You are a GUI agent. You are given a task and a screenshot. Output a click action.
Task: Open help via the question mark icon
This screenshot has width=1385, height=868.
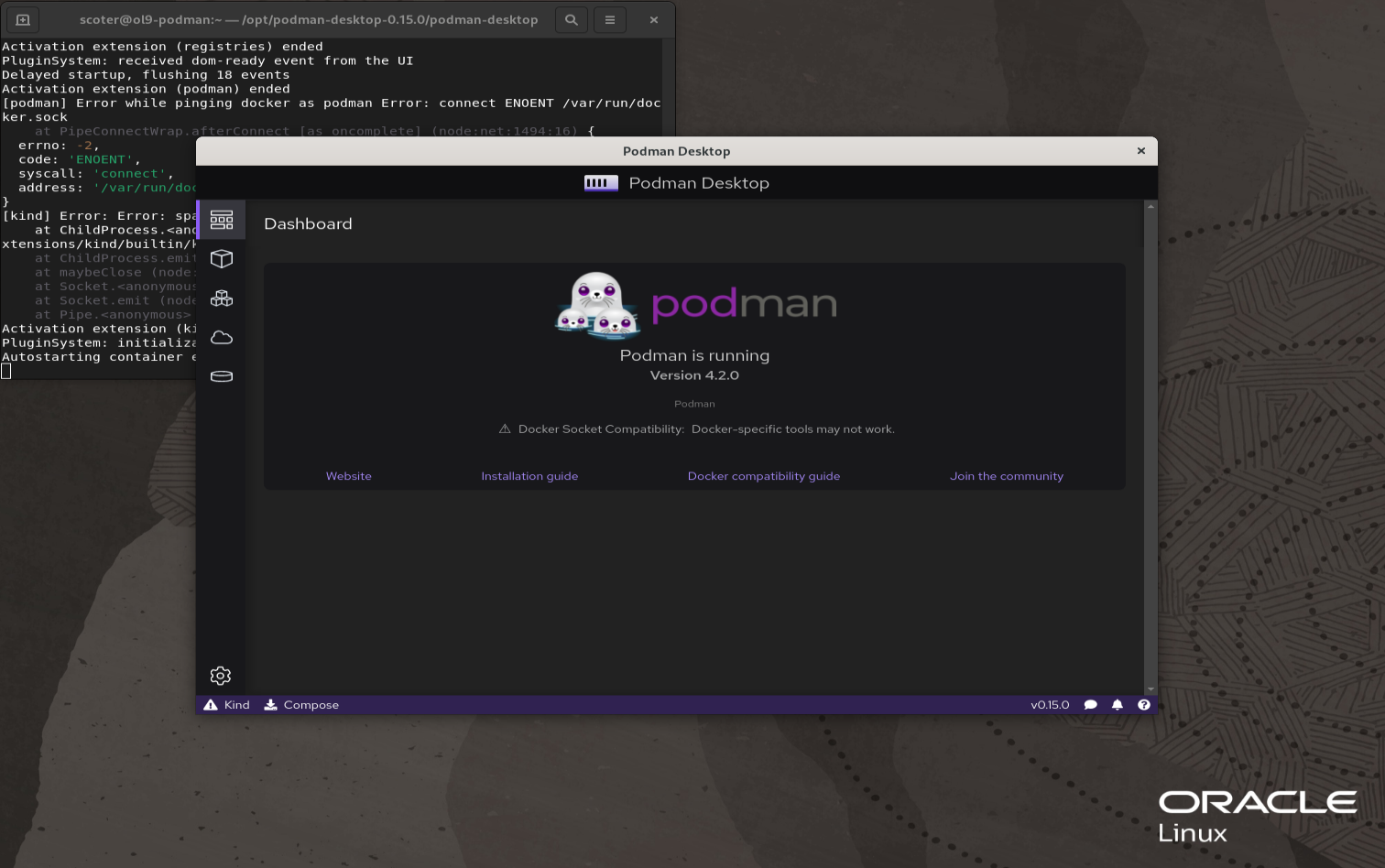tap(1143, 704)
